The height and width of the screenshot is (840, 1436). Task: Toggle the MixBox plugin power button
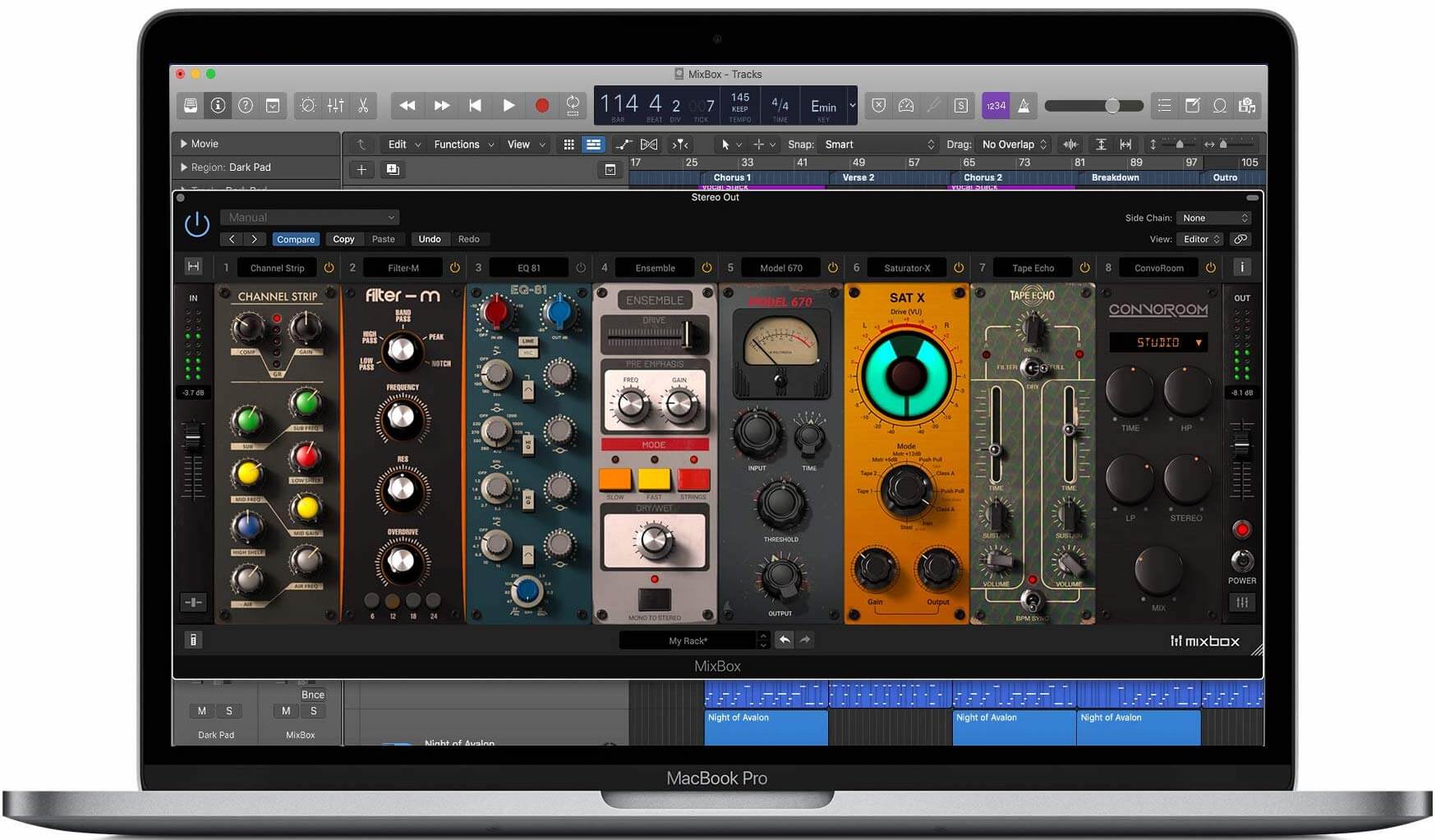[197, 224]
